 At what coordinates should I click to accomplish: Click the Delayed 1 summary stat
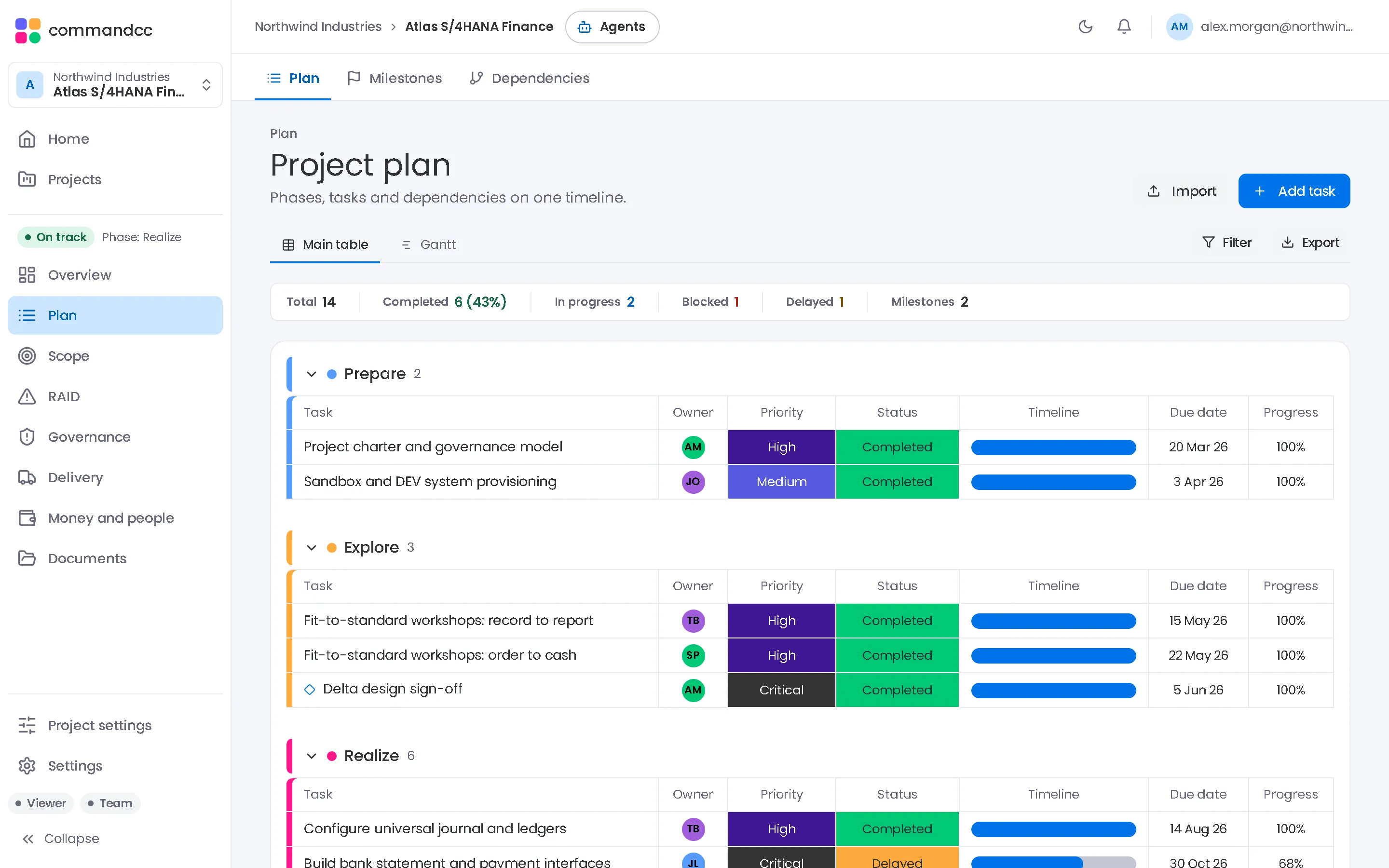tap(815, 302)
